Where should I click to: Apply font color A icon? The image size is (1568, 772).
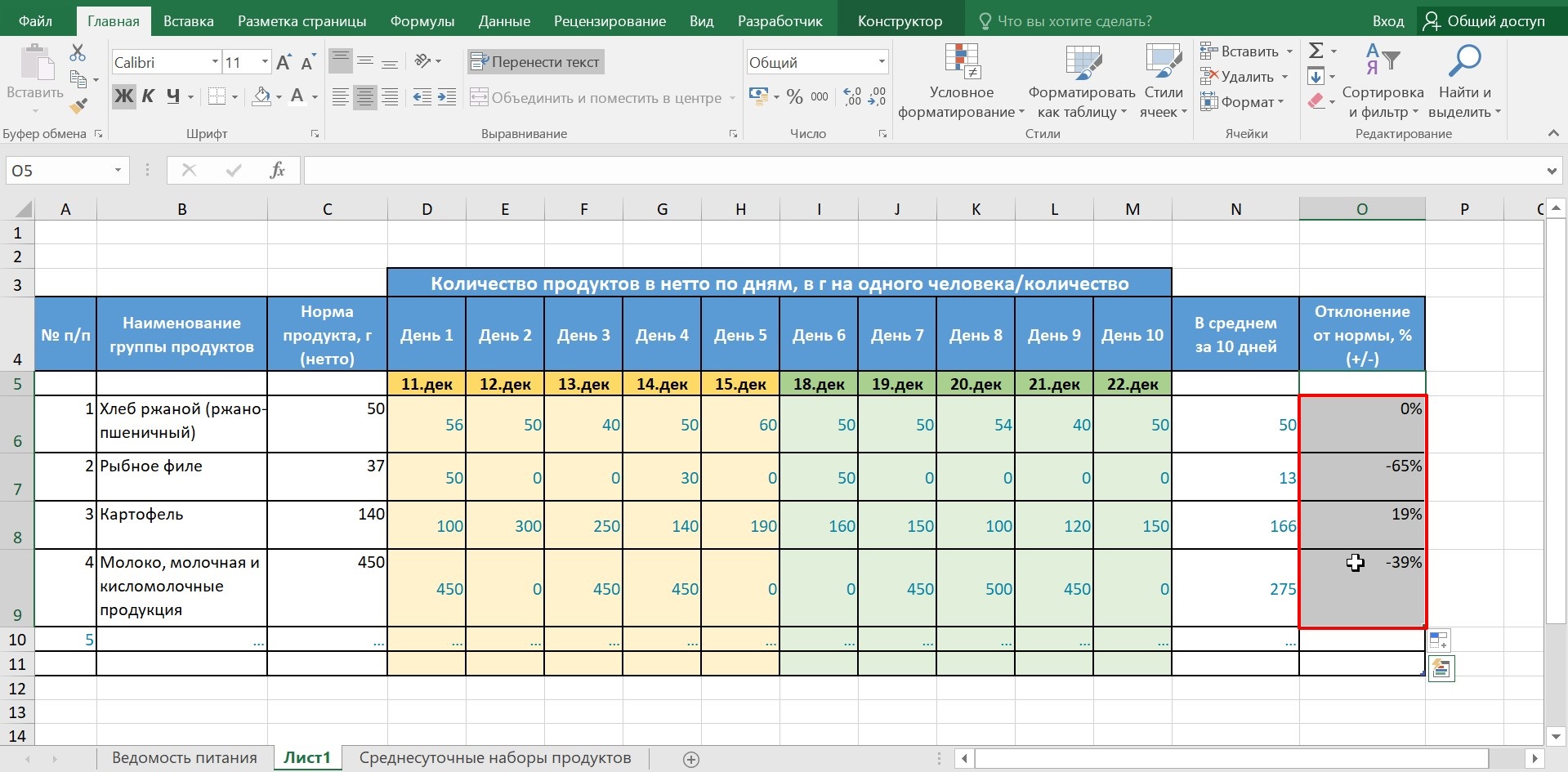click(x=297, y=96)
